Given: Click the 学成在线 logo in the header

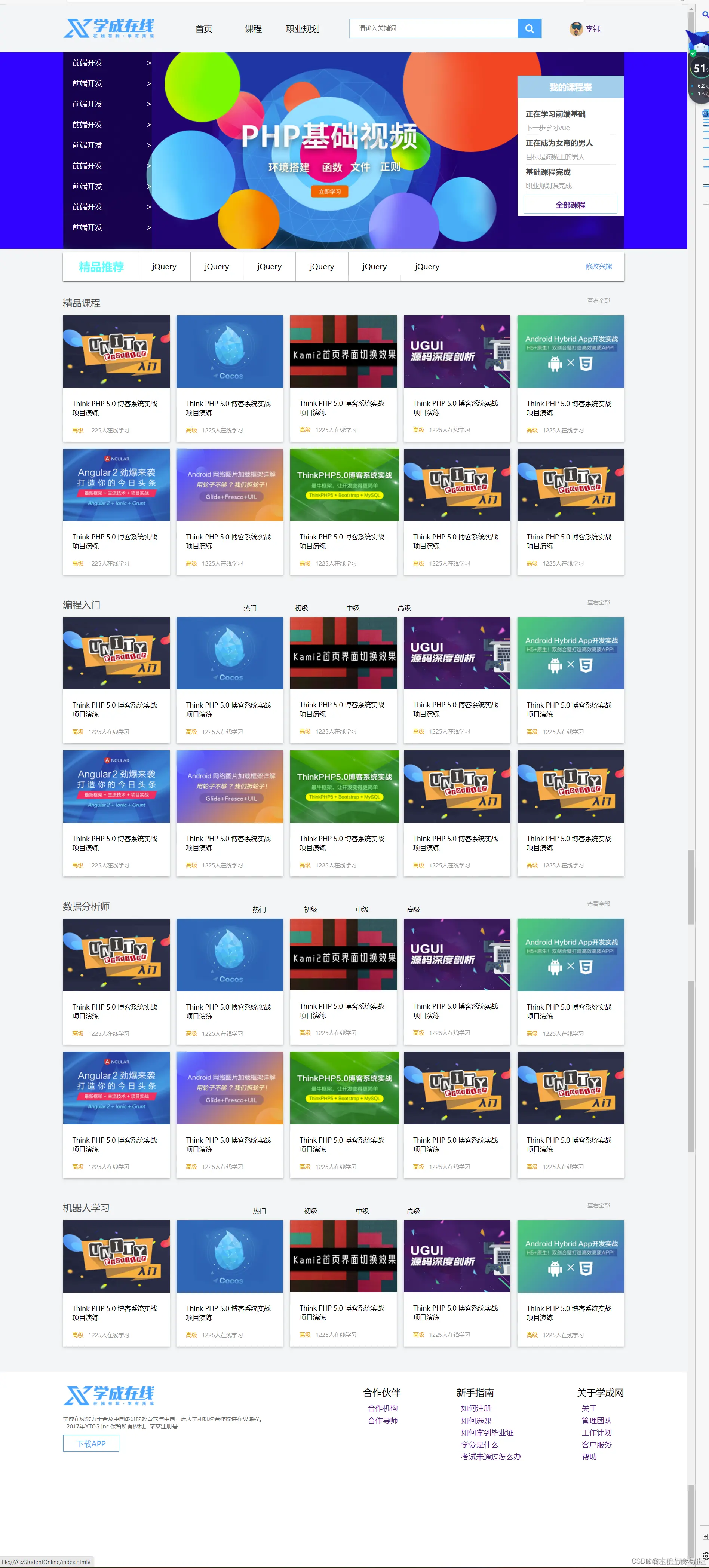Looking at the screenshot, I should coord(109,28).
